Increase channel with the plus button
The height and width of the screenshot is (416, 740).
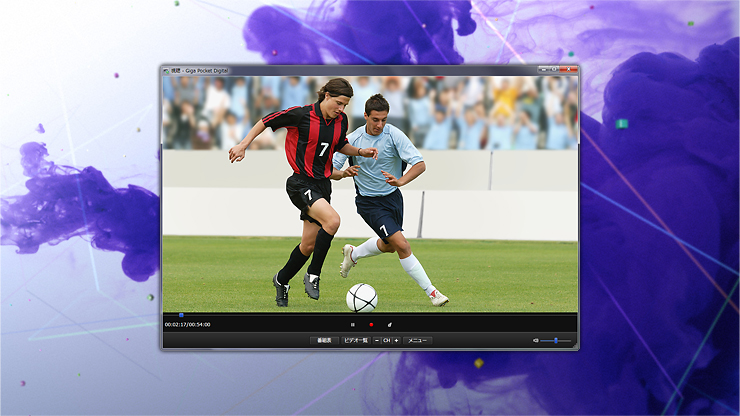[x=396, y=341]
